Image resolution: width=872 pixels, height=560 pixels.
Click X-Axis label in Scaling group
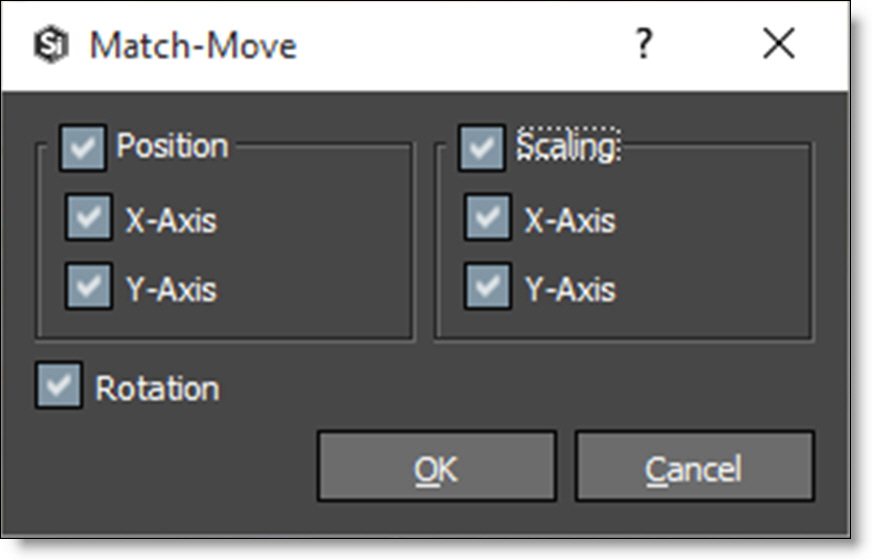point(570,220)
